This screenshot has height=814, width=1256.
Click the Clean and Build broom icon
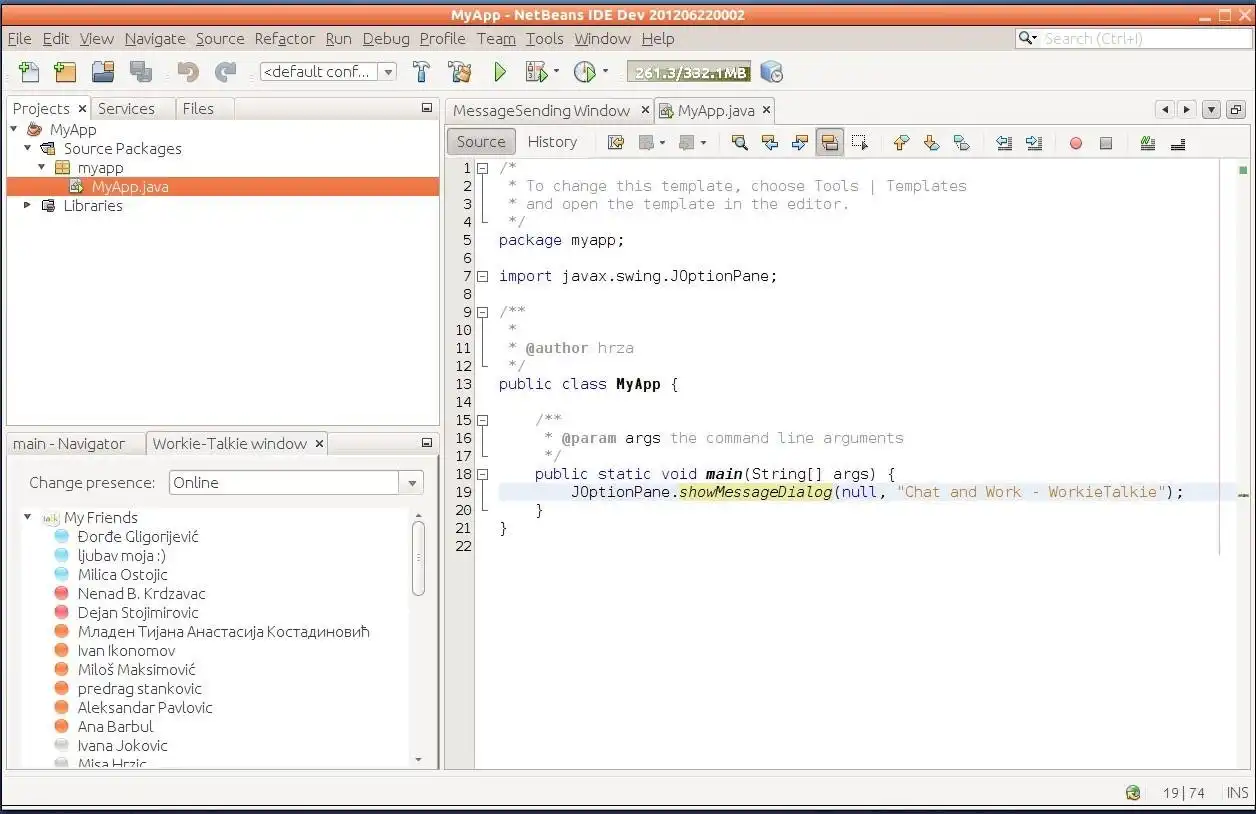pos(459,72)
